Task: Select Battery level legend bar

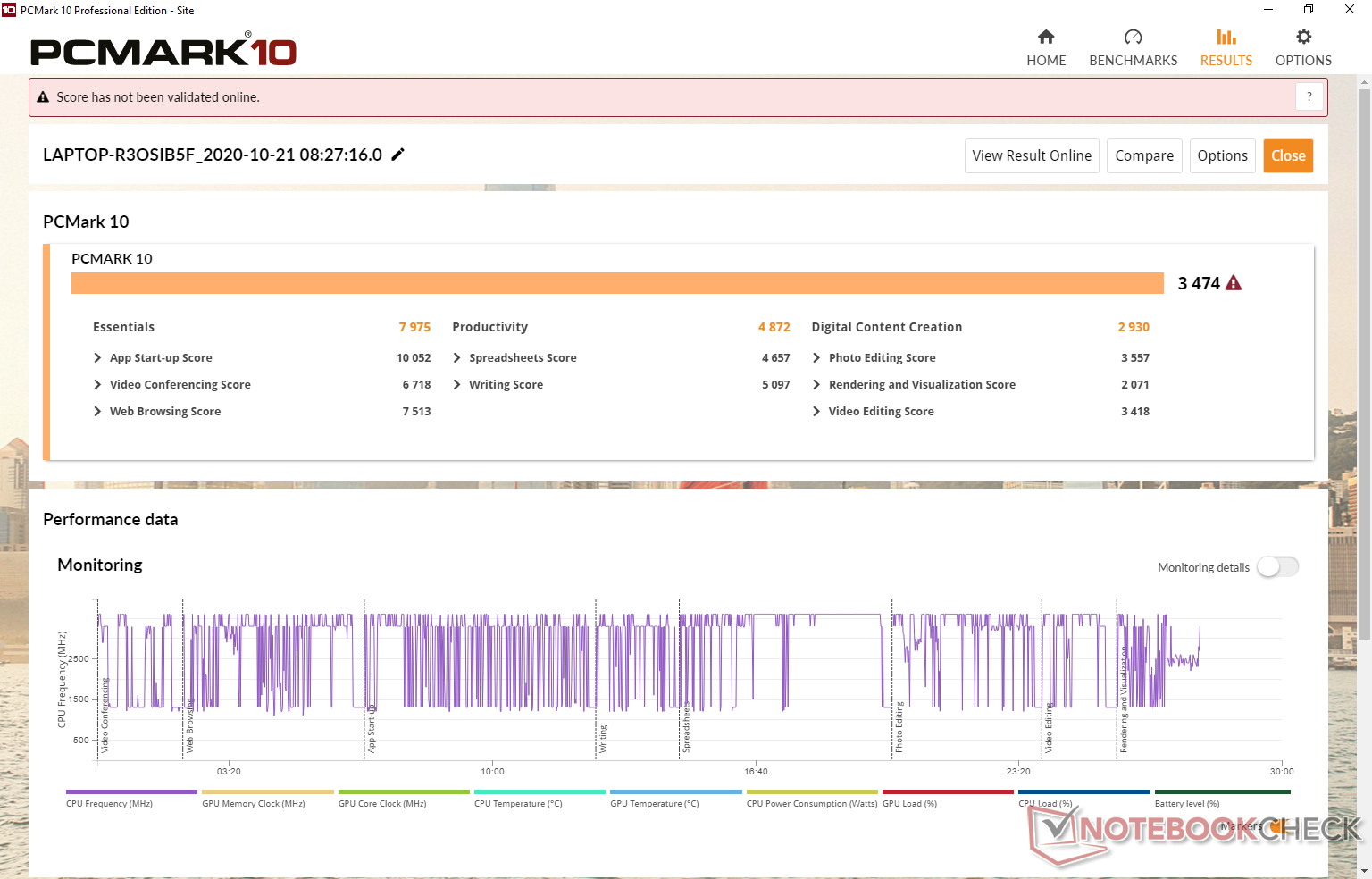Action: (1222, 791)
